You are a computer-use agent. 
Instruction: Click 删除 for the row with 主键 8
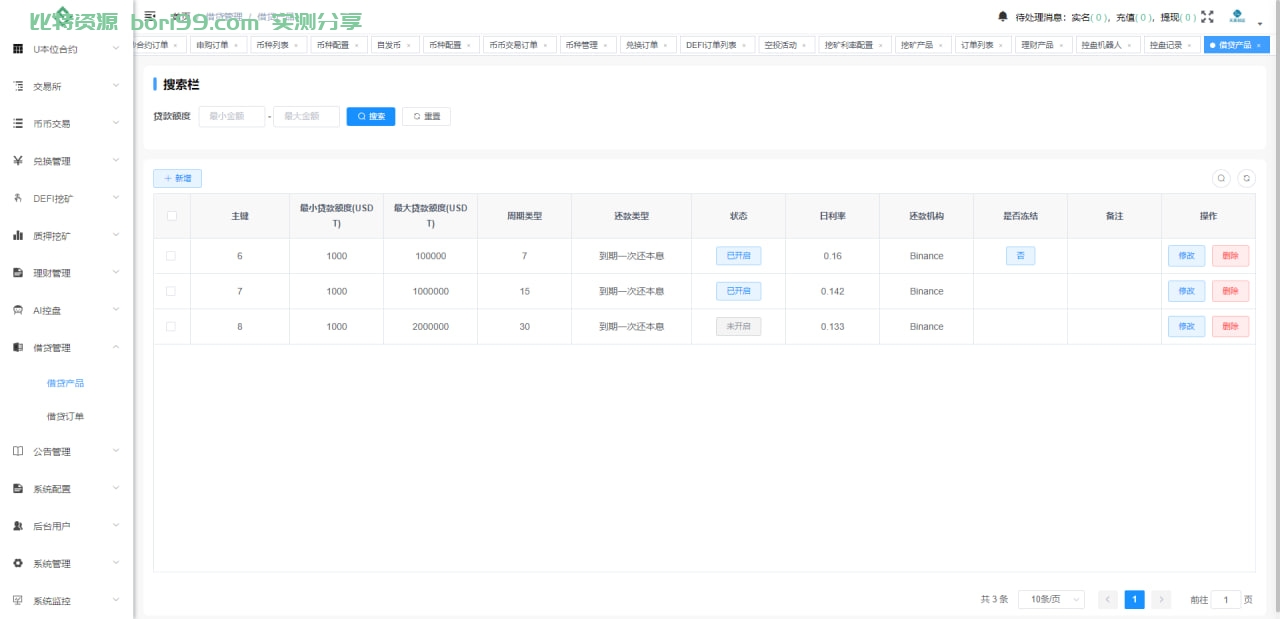click(1230, 326)
